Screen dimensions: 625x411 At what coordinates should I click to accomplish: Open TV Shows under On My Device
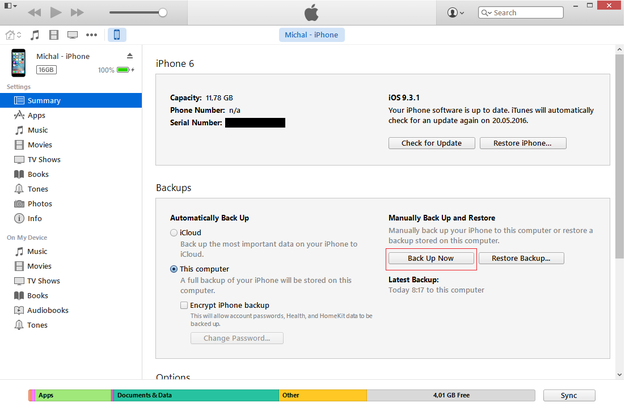point(71,281)
